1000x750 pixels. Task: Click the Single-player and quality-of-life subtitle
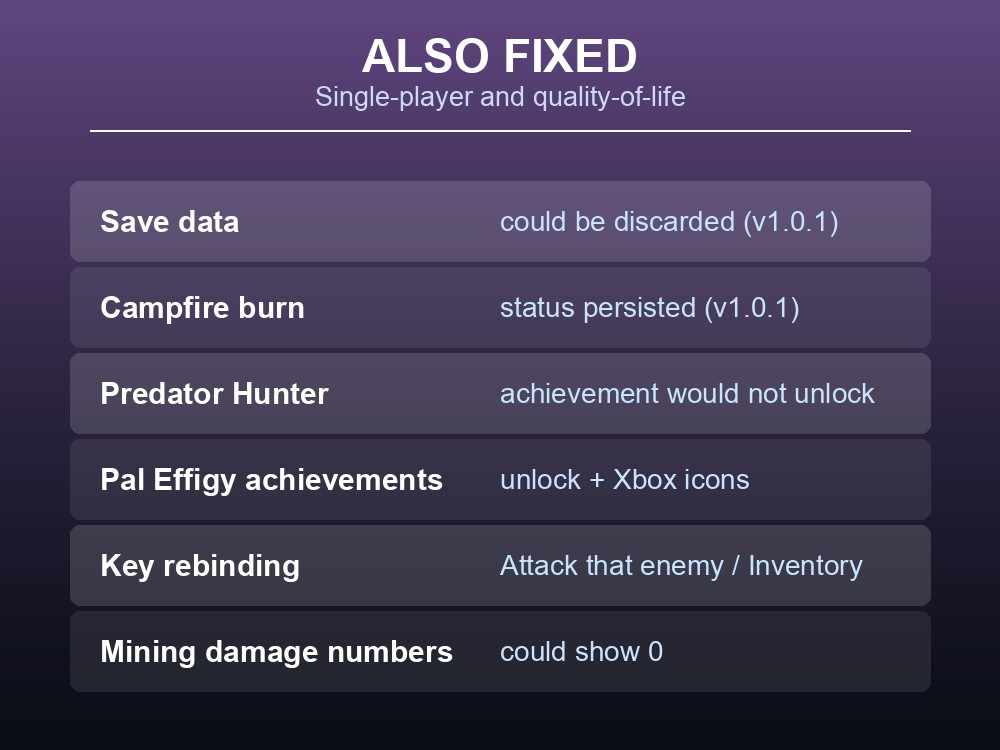click(500, 97)
